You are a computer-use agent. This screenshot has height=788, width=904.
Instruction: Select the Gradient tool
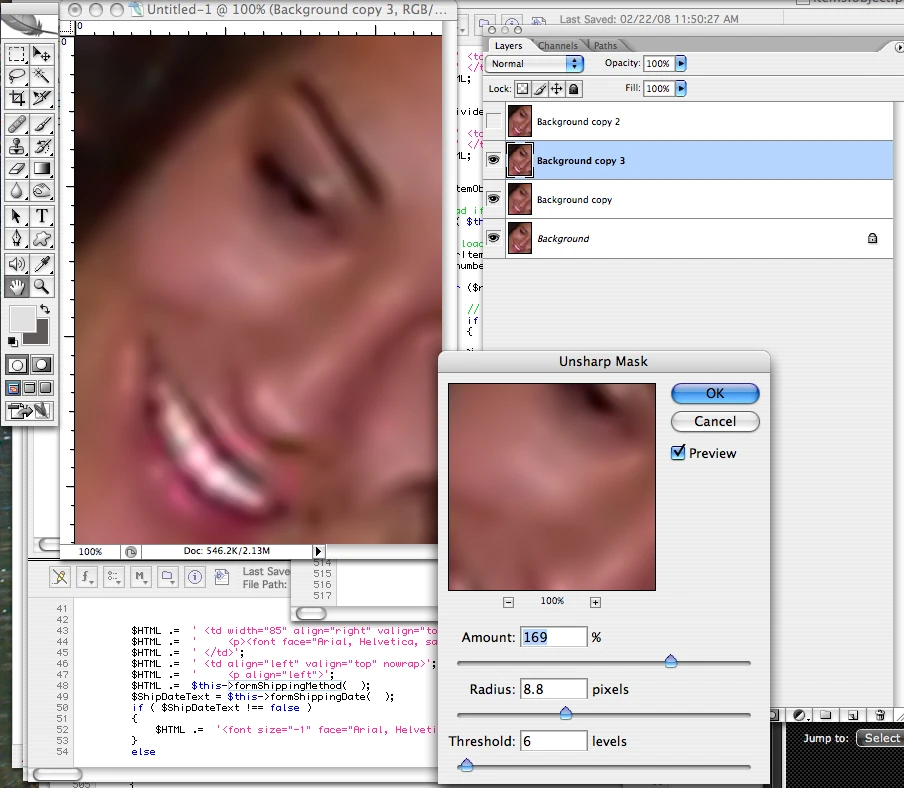42,168
